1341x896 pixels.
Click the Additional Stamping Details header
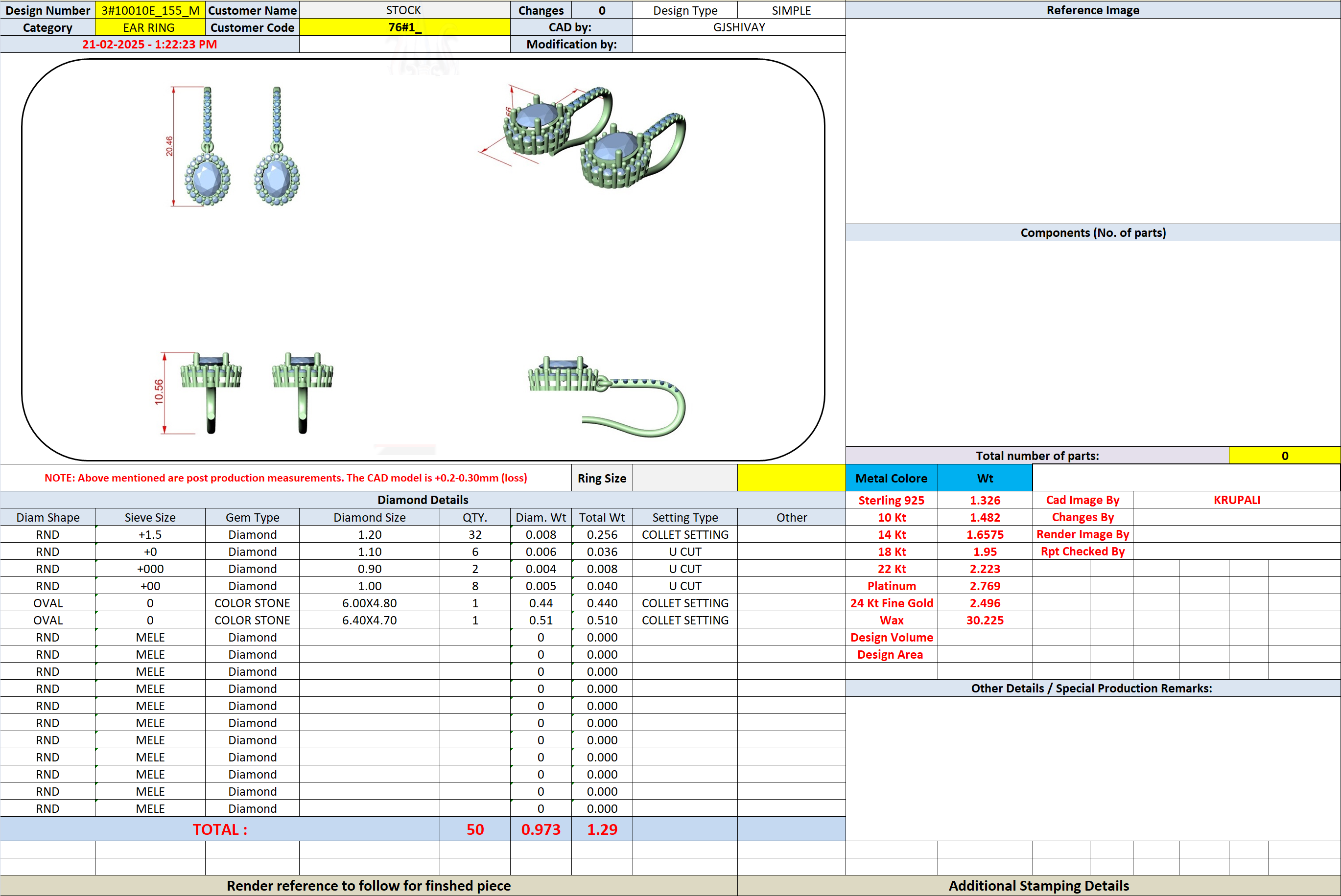[1038, 885]
